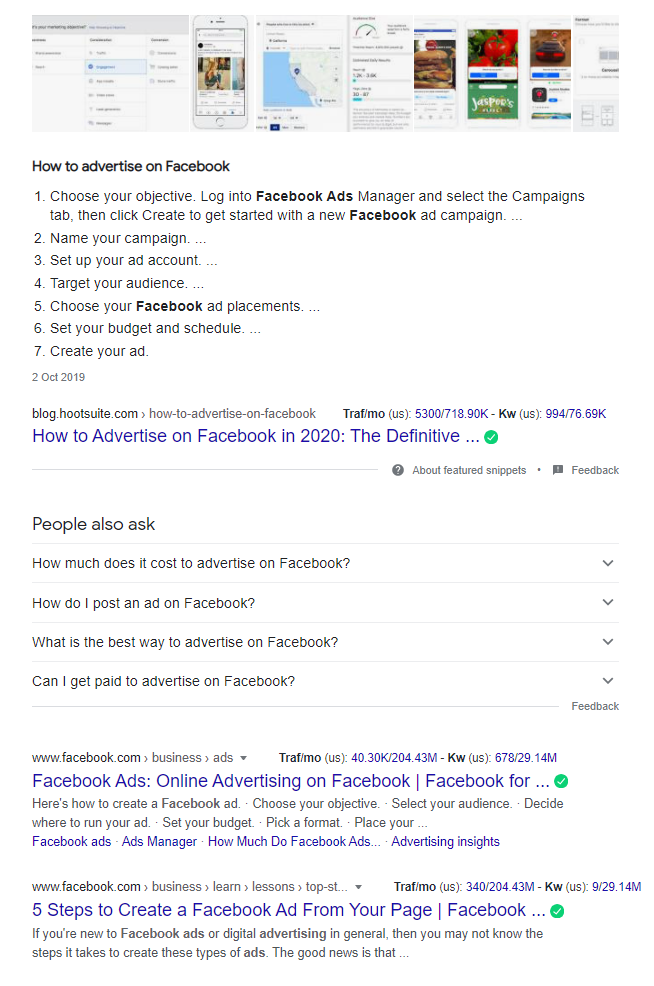
Task: Click Feedback link under People also ask section
Action: pos(594,706)
